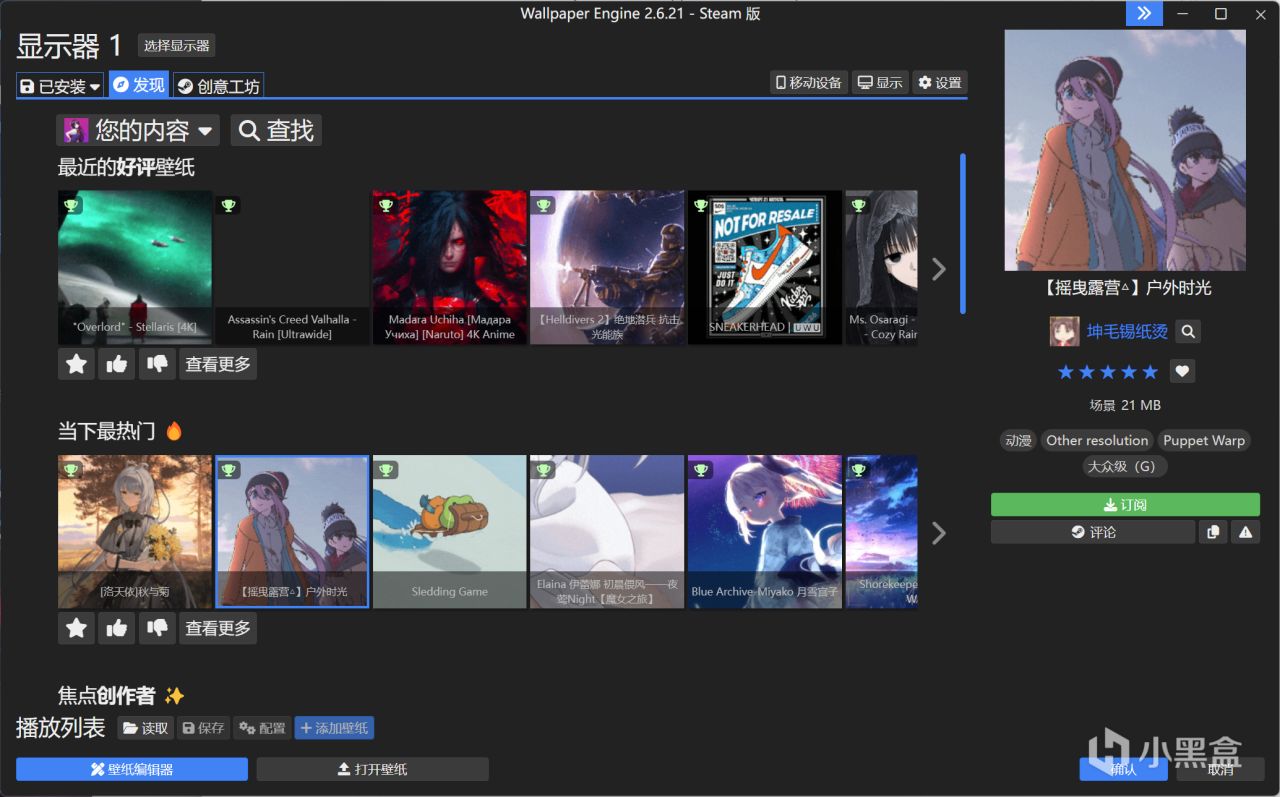Copy the wallpaper link icon next to 评论
The width and height of the screenshot is (1280, 797).
pos(1212,532)
